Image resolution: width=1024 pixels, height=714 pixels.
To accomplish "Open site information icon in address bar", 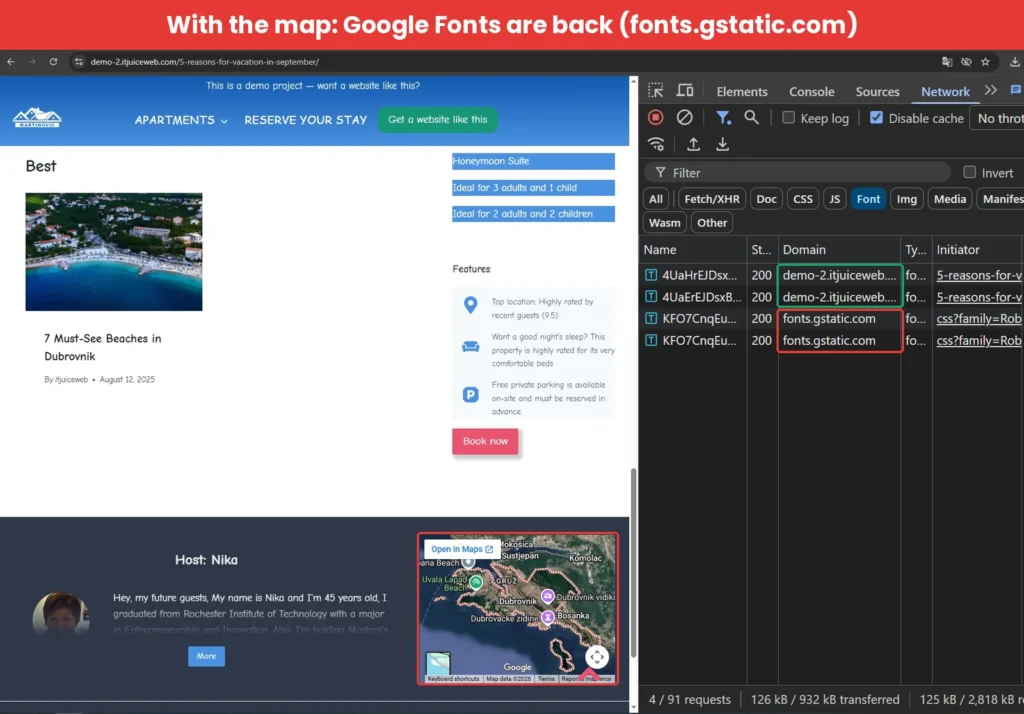I will 78,61.
